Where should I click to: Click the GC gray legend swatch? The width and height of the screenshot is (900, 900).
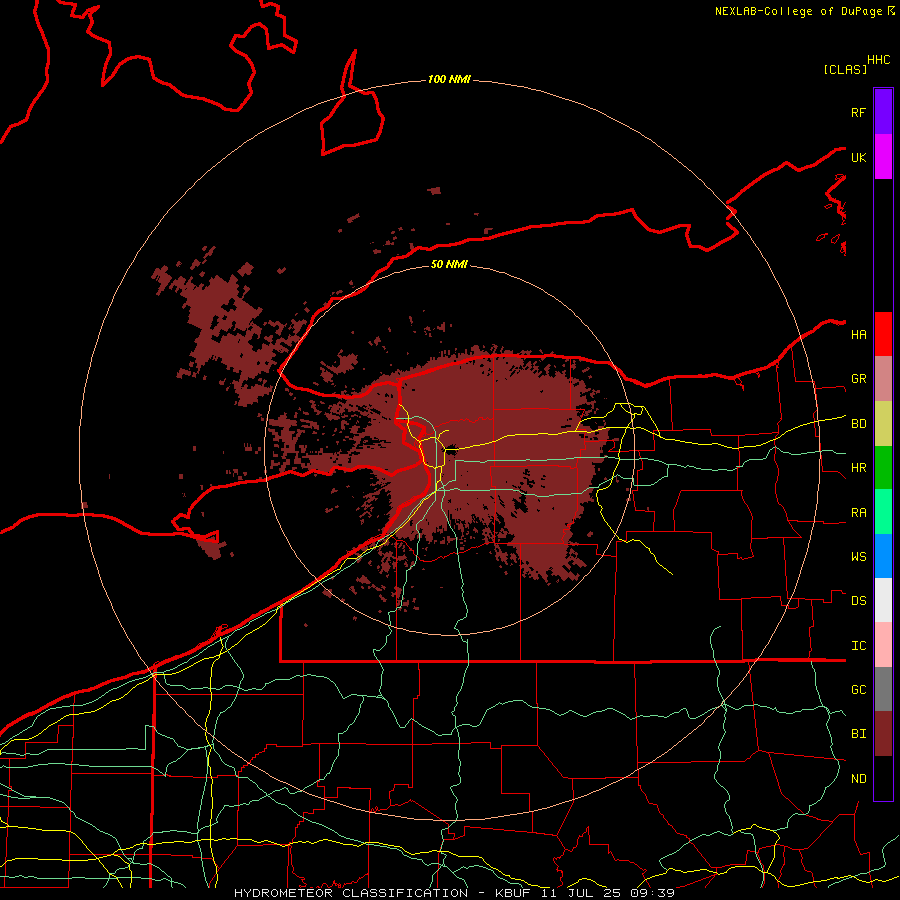[x=883, y=689]
